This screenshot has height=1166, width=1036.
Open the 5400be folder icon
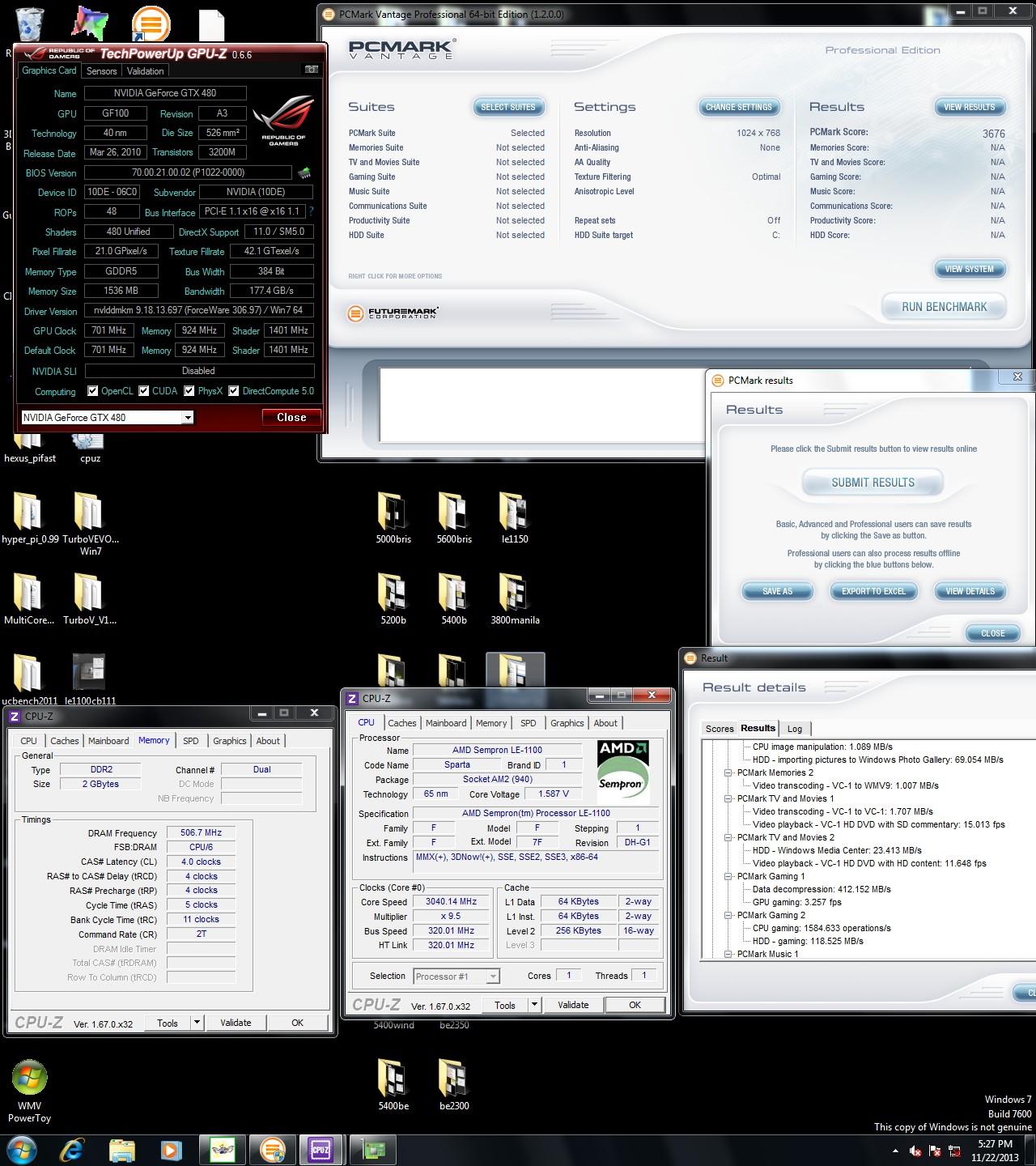tap(393, 1079)
